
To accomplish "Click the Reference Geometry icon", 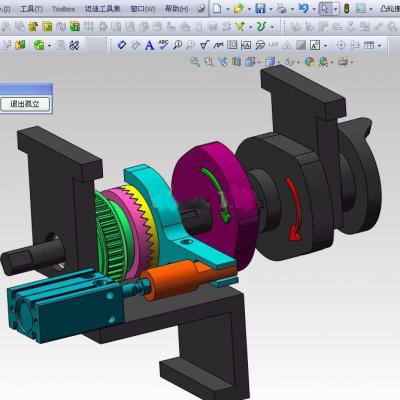I will point(240,26).
